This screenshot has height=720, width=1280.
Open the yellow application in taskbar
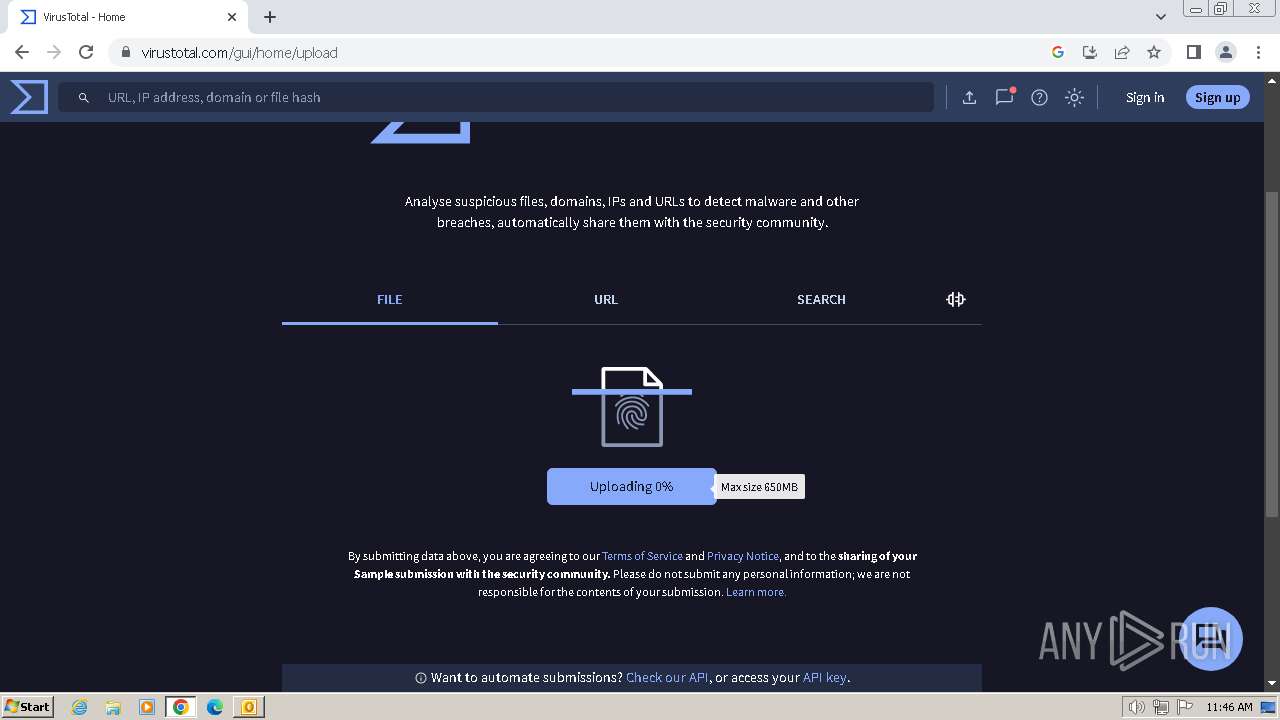248,707
